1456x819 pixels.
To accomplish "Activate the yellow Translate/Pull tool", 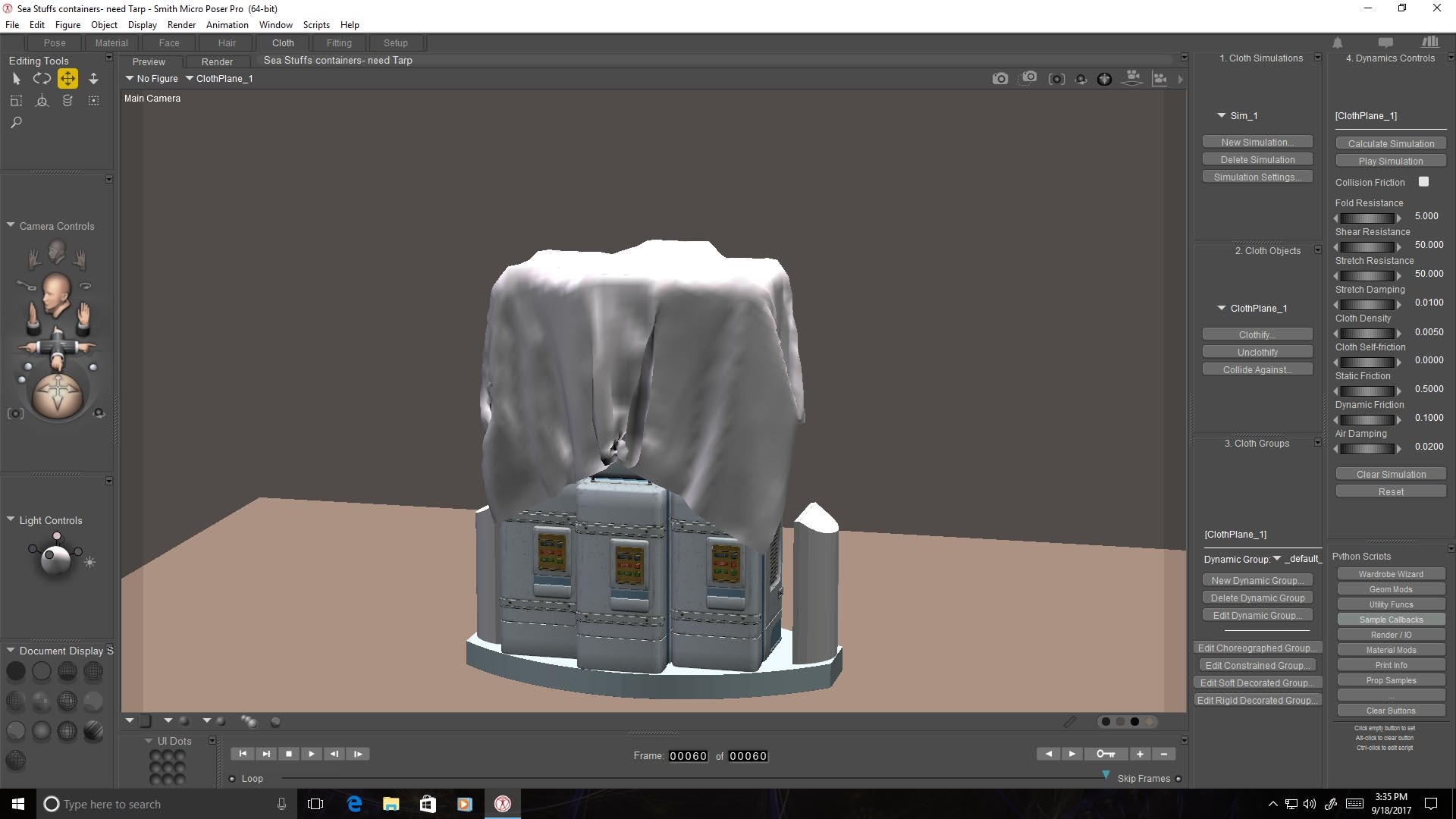I will (x=67, y=78).
